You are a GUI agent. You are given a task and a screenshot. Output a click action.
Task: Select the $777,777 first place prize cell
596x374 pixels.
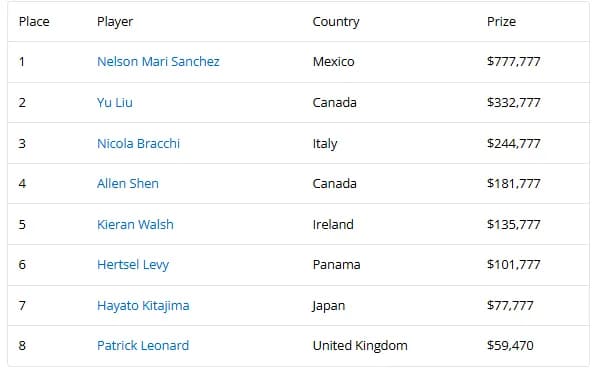click(514, 62)
